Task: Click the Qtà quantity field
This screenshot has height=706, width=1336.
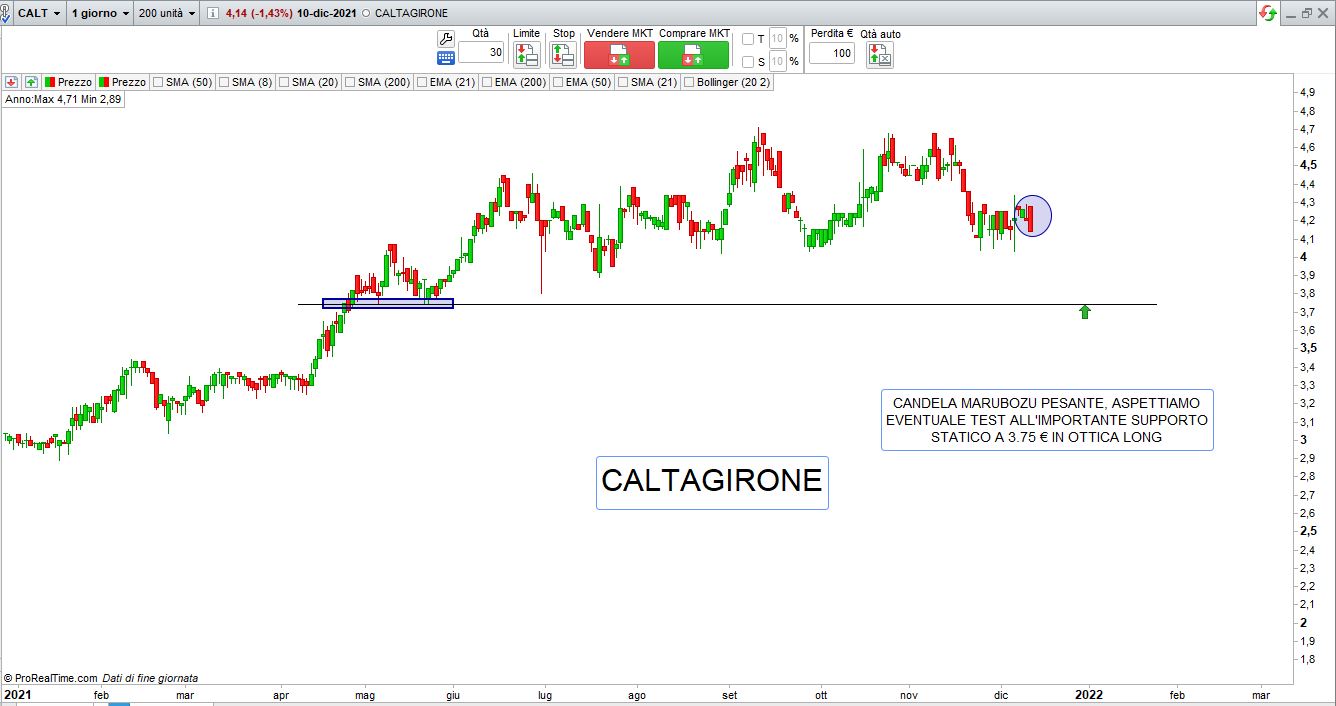Action: (481, 53)
